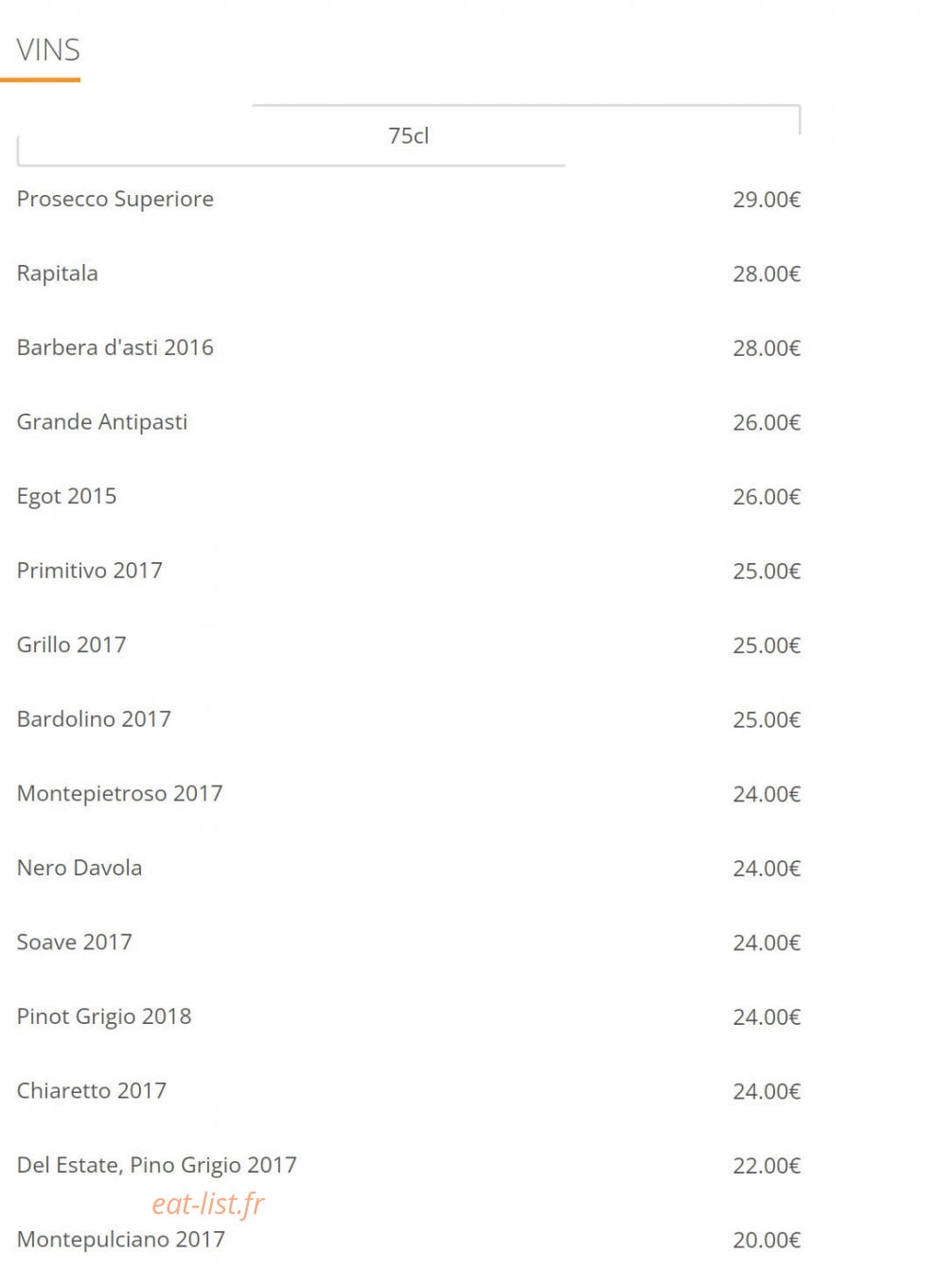
Task: Choose Barbera d'asti 2016
Action: coord(115,347)
